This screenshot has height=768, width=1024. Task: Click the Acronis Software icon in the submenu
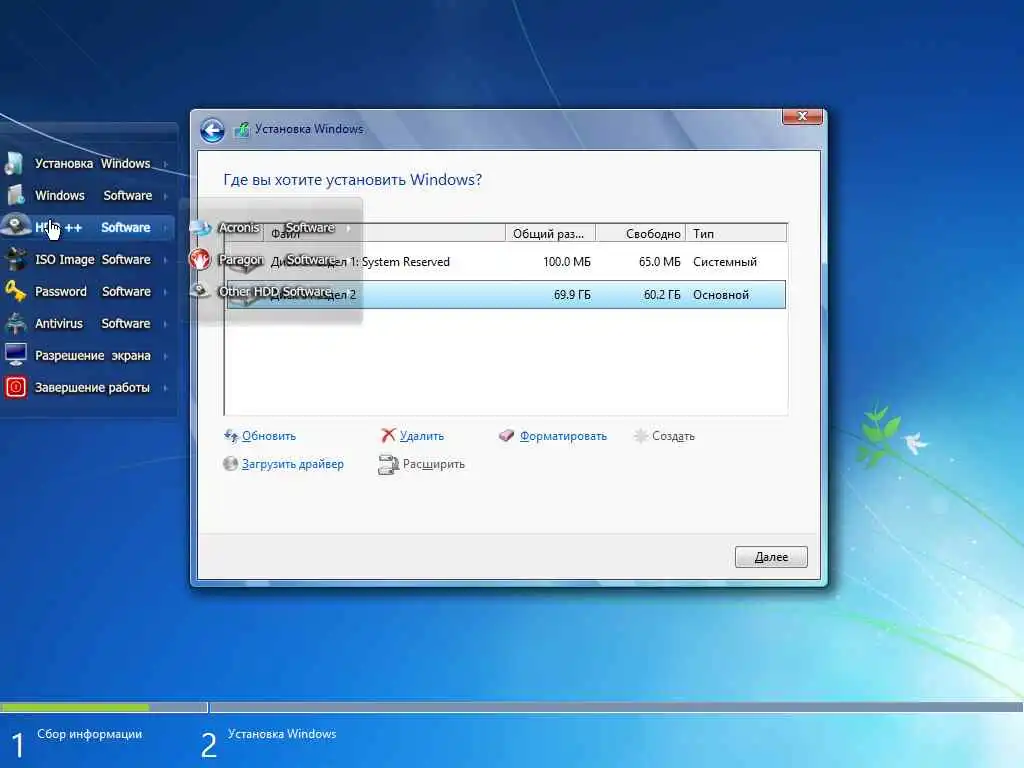(x=200, y=228)
